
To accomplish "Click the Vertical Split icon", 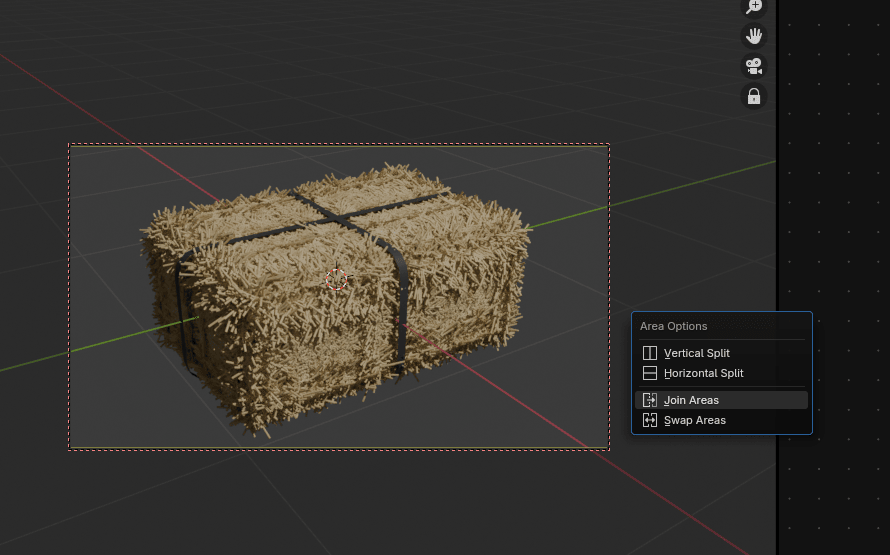I will point(650,353).
